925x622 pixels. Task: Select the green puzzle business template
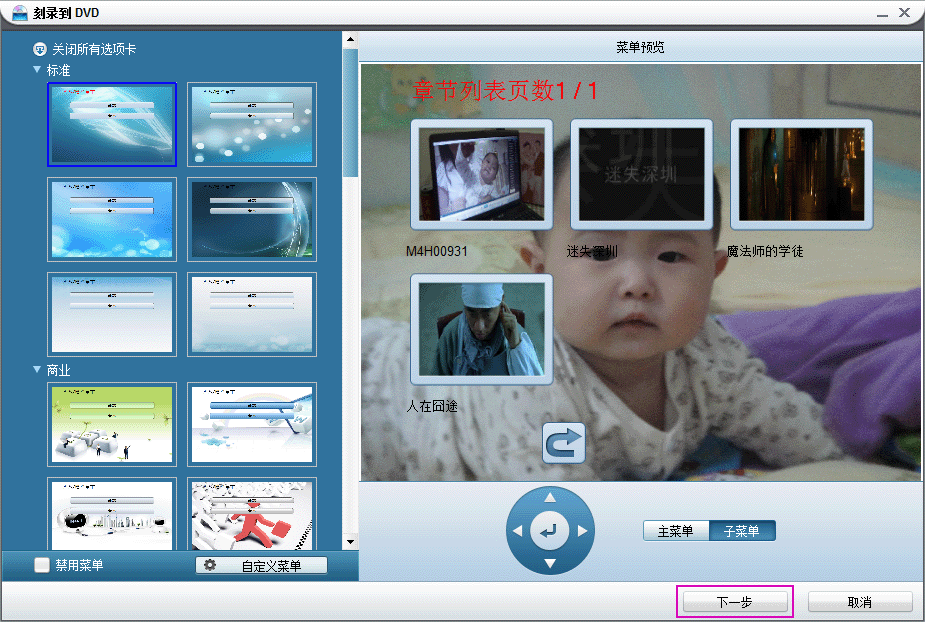[x=112, y=424]
